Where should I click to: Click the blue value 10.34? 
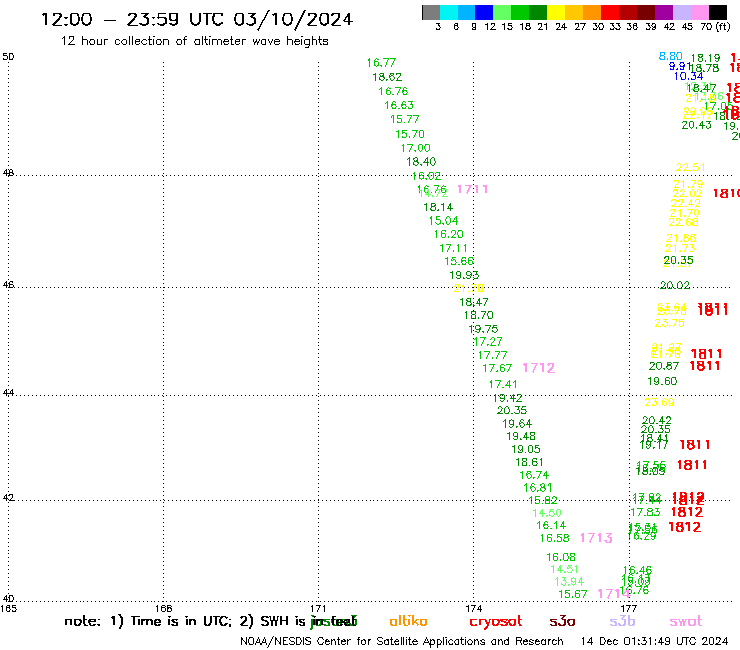pos(689,76)
